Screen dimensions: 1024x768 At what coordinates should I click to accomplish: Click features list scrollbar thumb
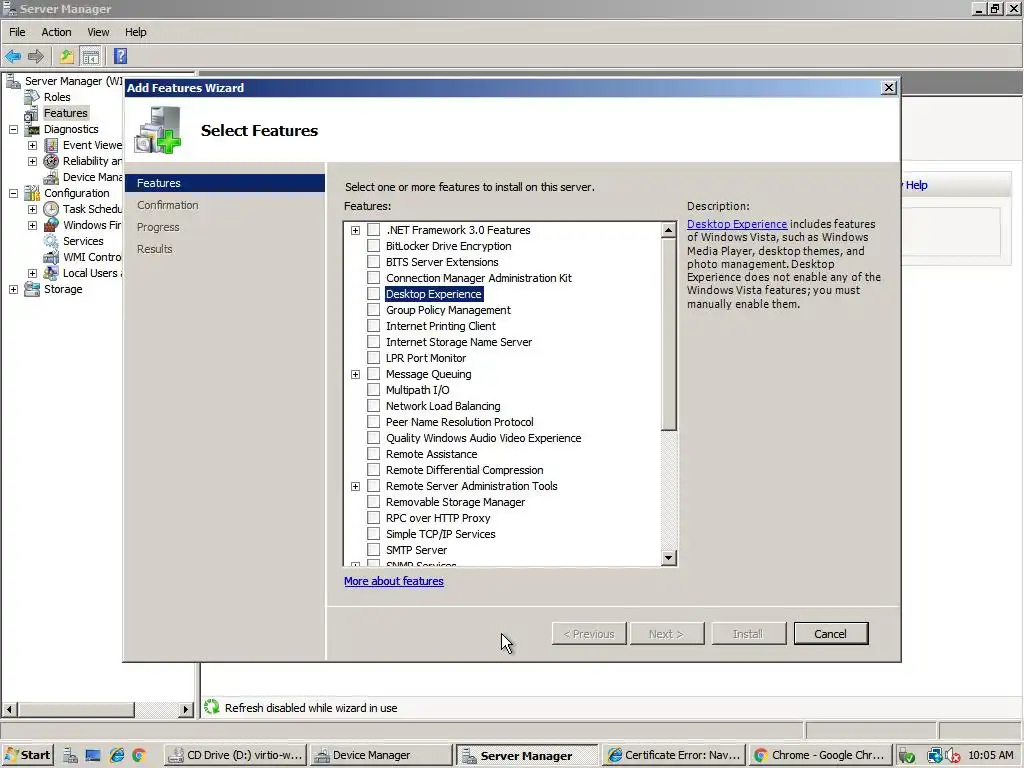668,334
